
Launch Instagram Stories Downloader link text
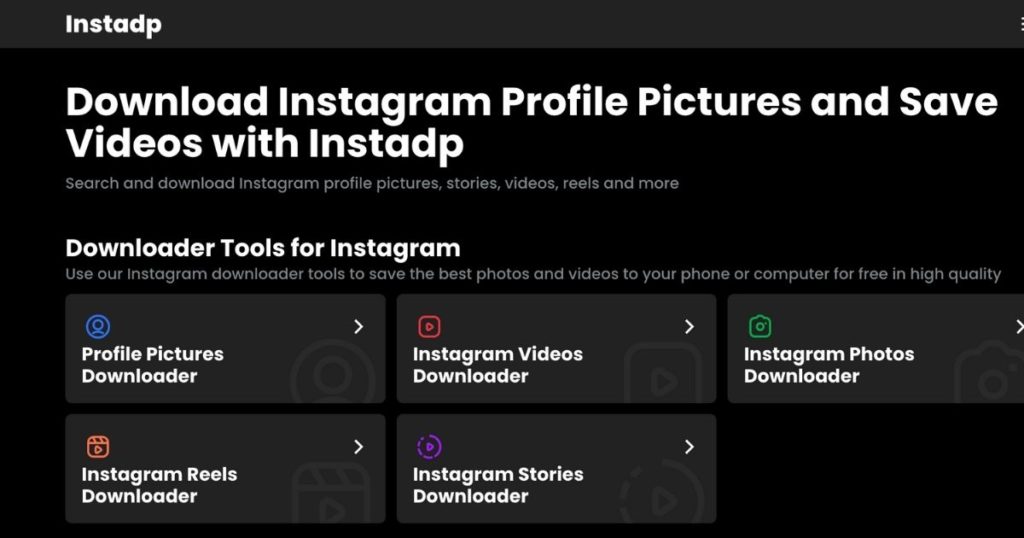[x=497, y=485]
